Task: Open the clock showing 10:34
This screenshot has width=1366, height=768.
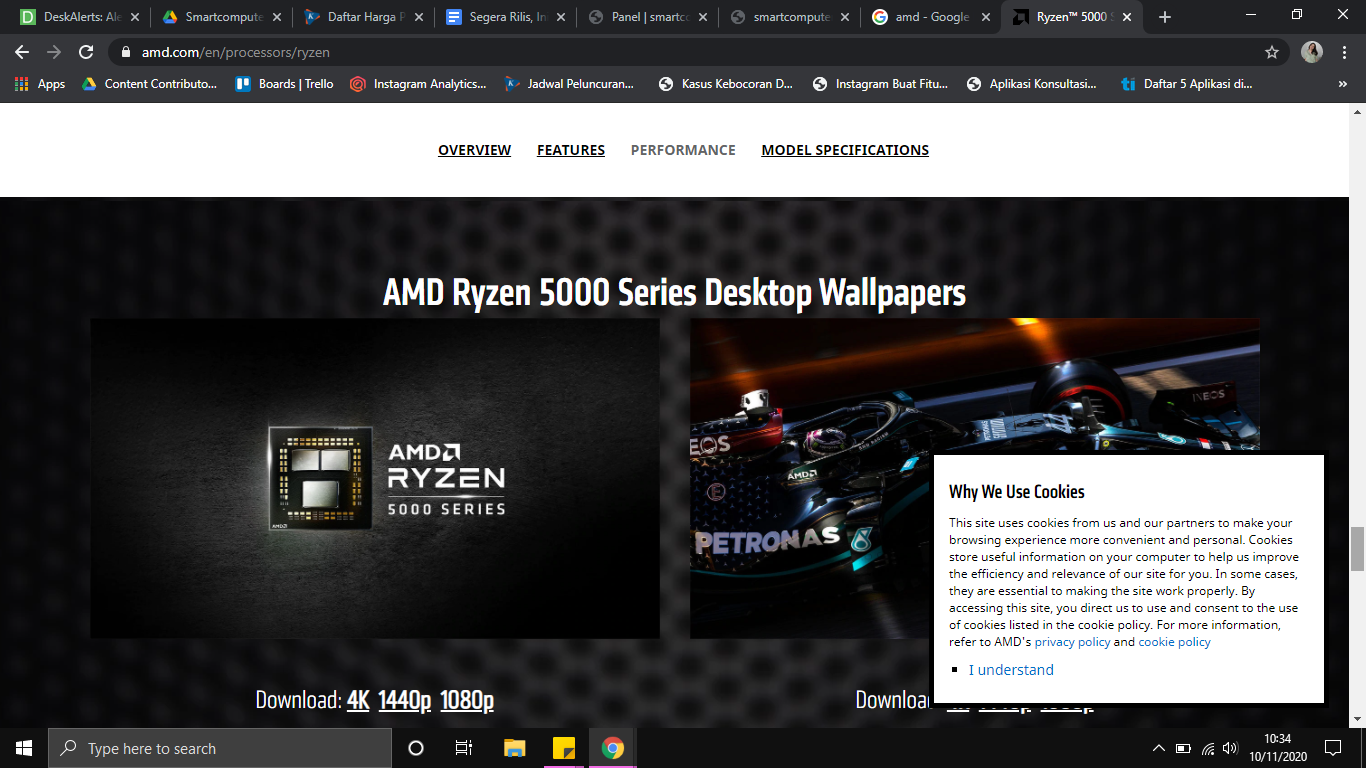Action: (x=1277, y=748)
